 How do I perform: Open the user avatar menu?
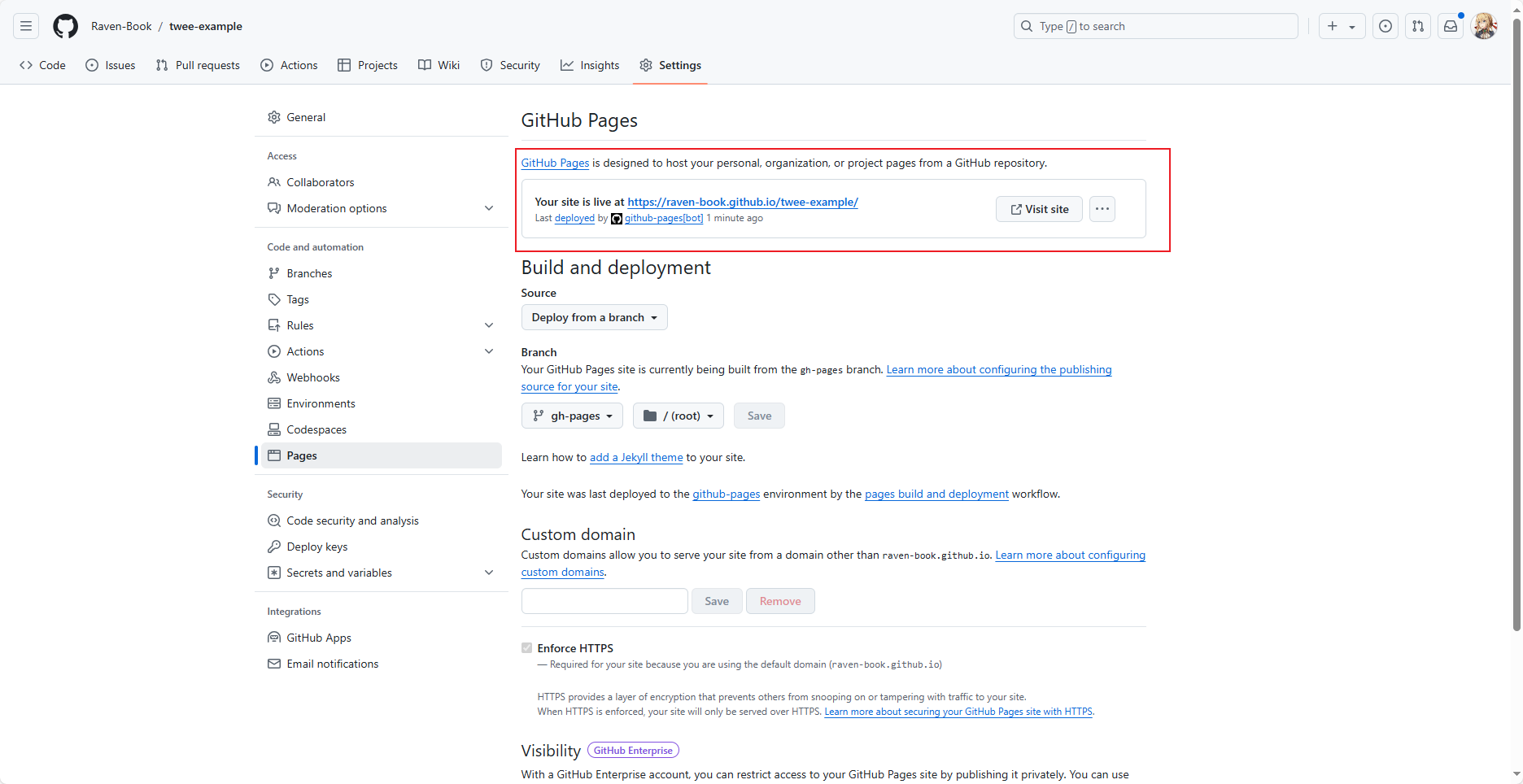[x=1484, y=26]
